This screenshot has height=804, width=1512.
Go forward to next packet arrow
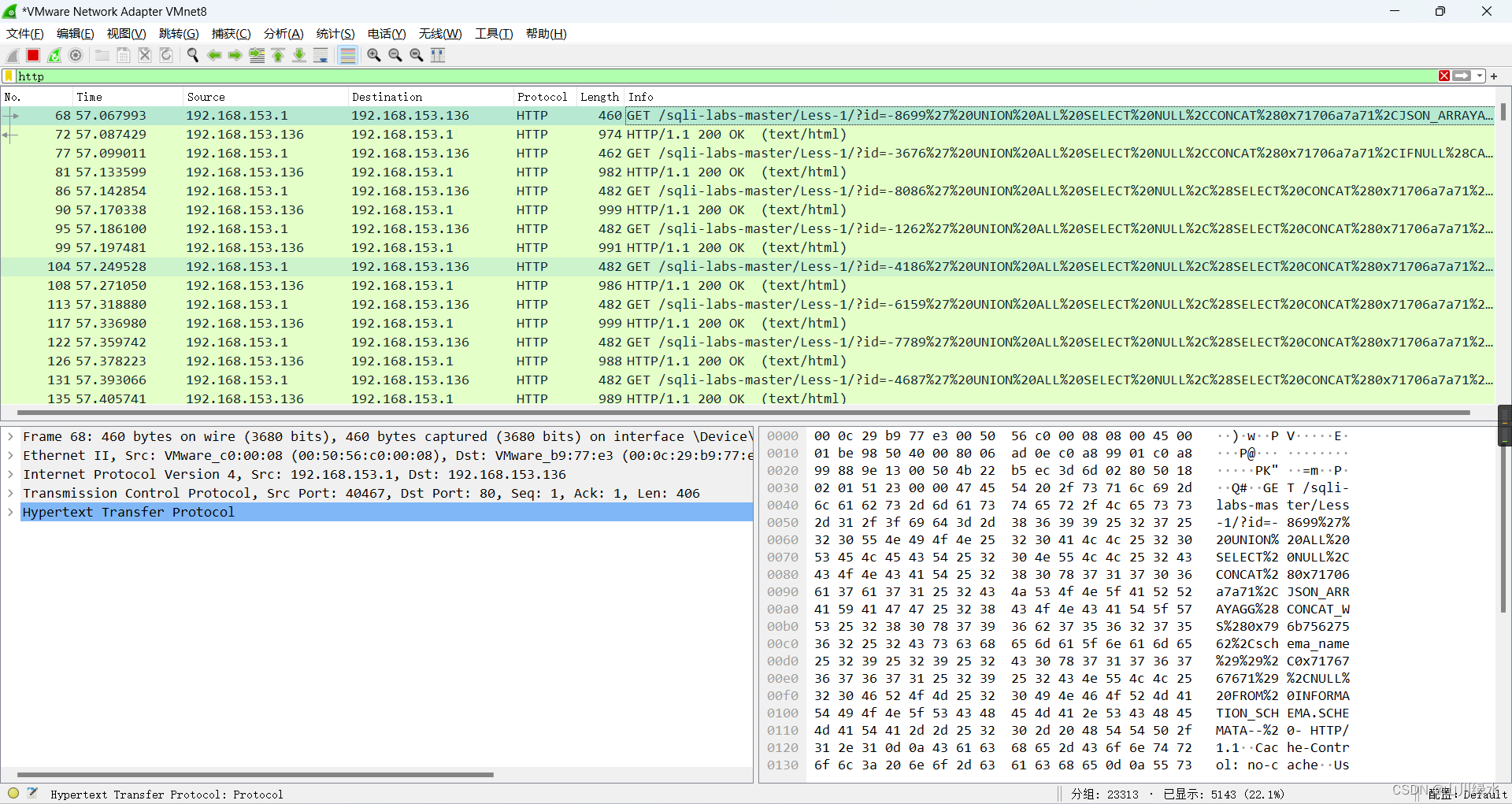(235, 55)
